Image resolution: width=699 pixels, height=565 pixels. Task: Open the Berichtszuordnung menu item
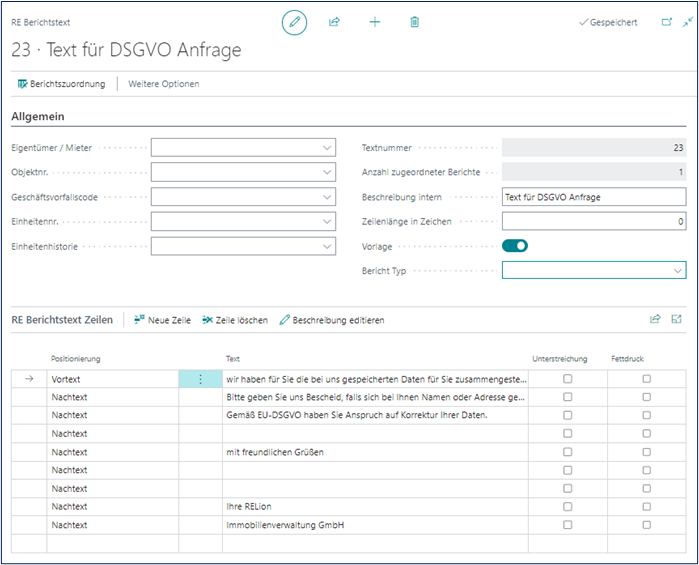point(61,84)
